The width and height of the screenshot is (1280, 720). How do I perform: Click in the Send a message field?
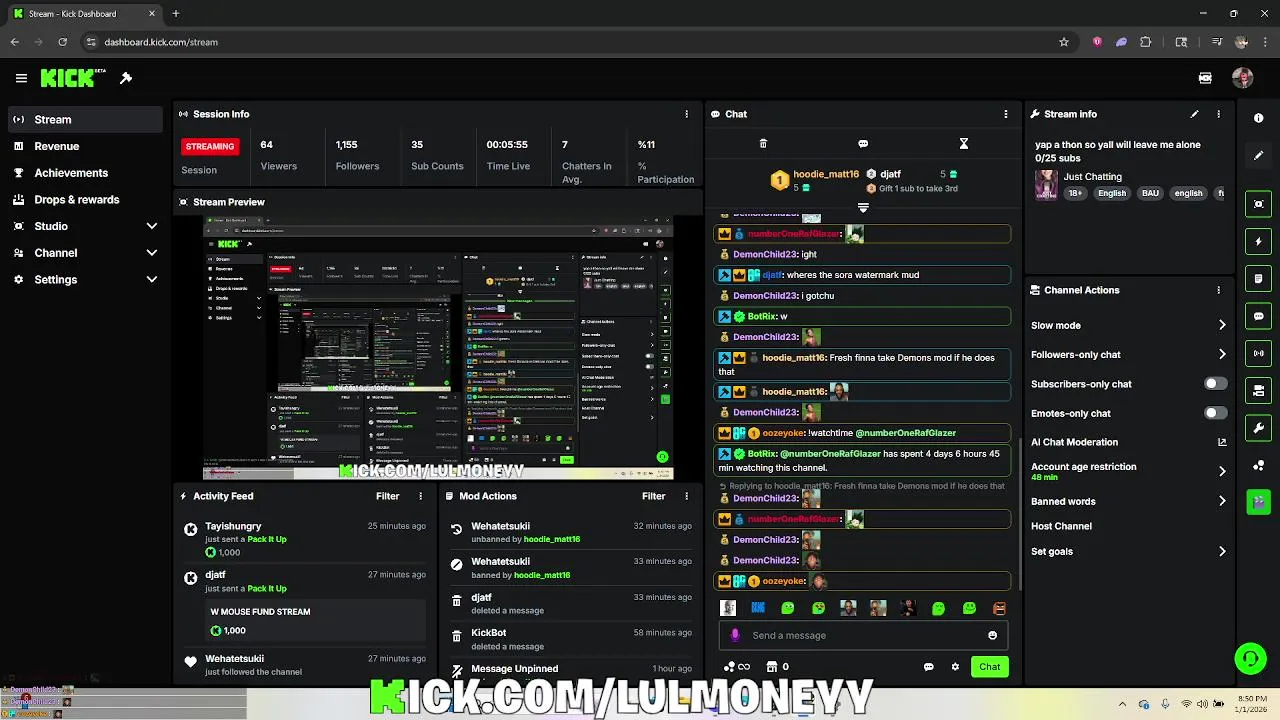point(865,635)
